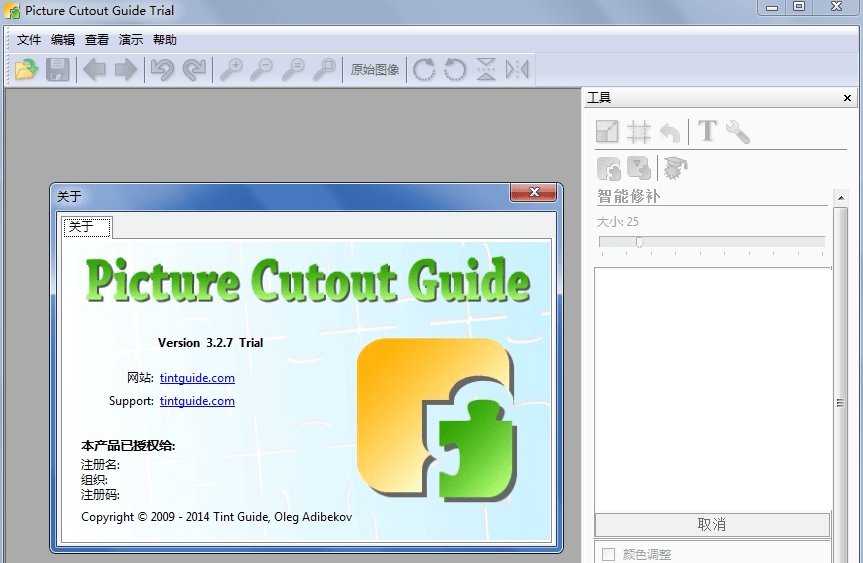This screenshot has width=863, height=563.
Task: Select the 关于 tab in dialog
Action: tap(88, 227)
